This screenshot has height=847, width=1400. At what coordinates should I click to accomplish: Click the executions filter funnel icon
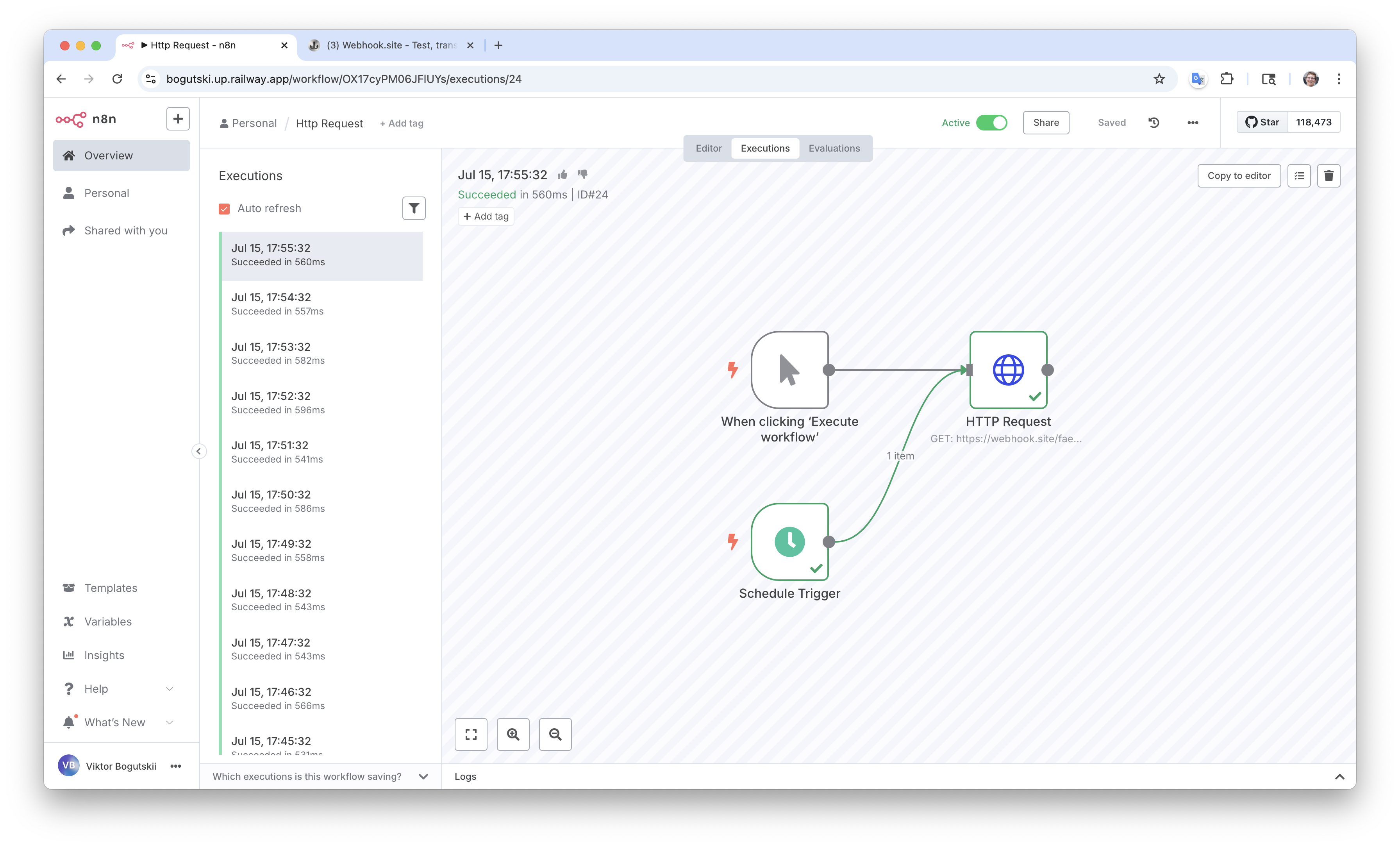414,208
